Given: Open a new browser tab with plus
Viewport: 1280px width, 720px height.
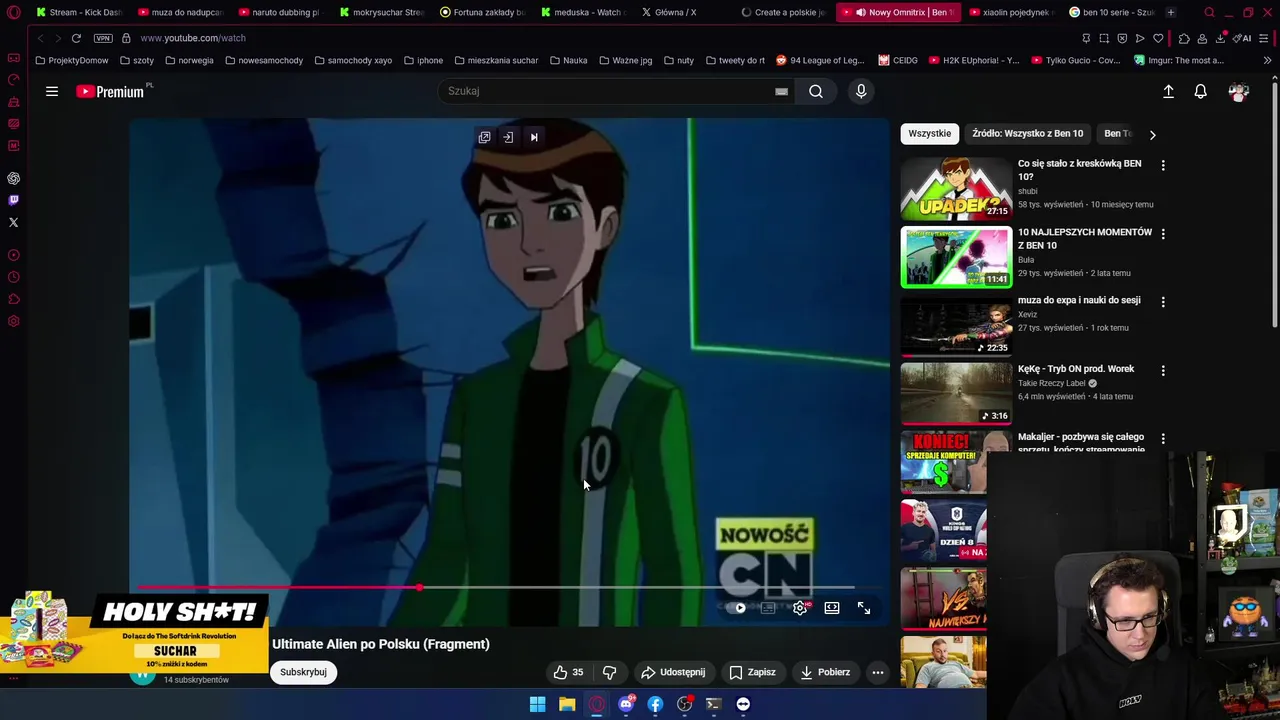Looking at the screenshot, I should pos(1171,12).
